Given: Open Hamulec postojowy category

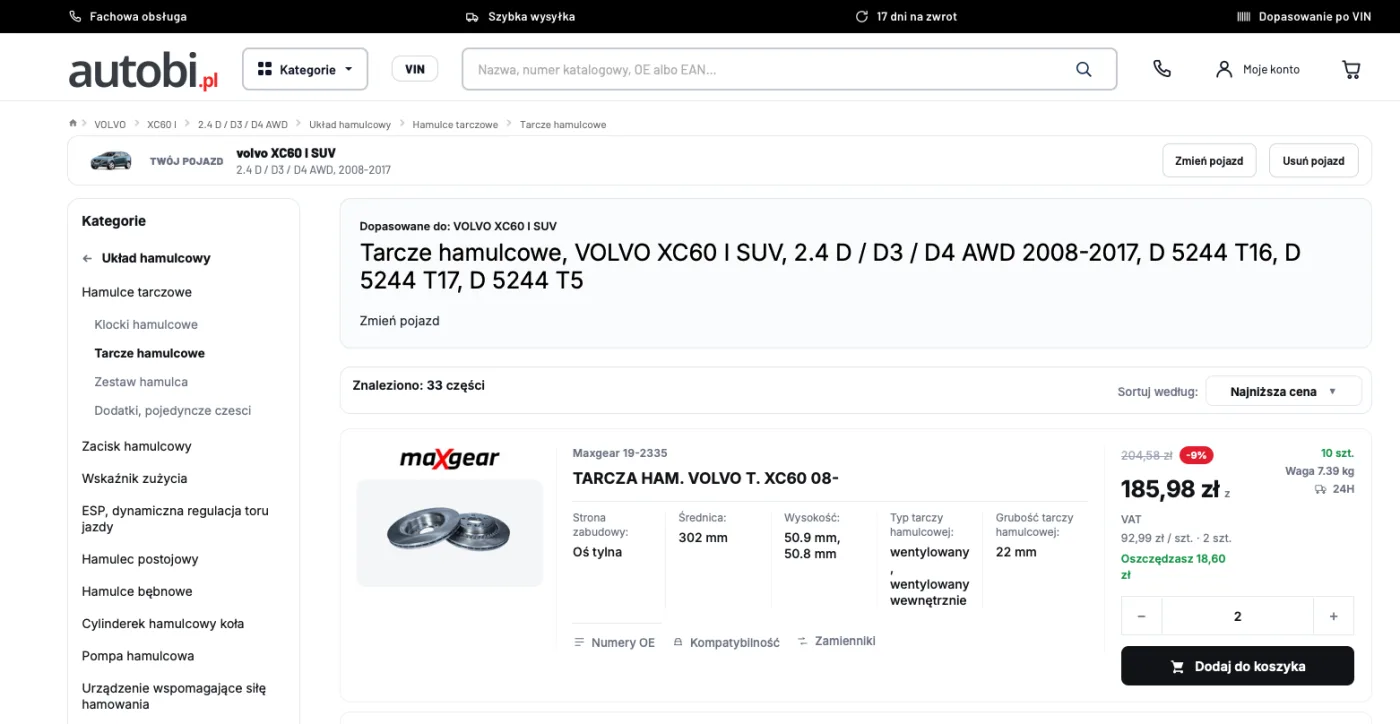Looking at the screenshot, I should (140, 559).
